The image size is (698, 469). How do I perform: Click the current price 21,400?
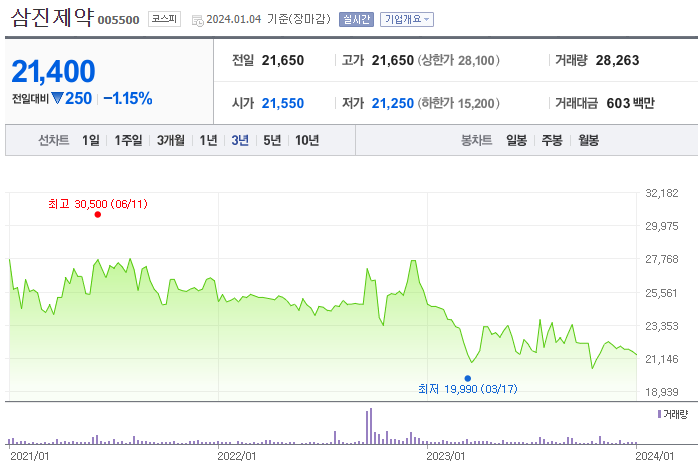tap(53, 71)
